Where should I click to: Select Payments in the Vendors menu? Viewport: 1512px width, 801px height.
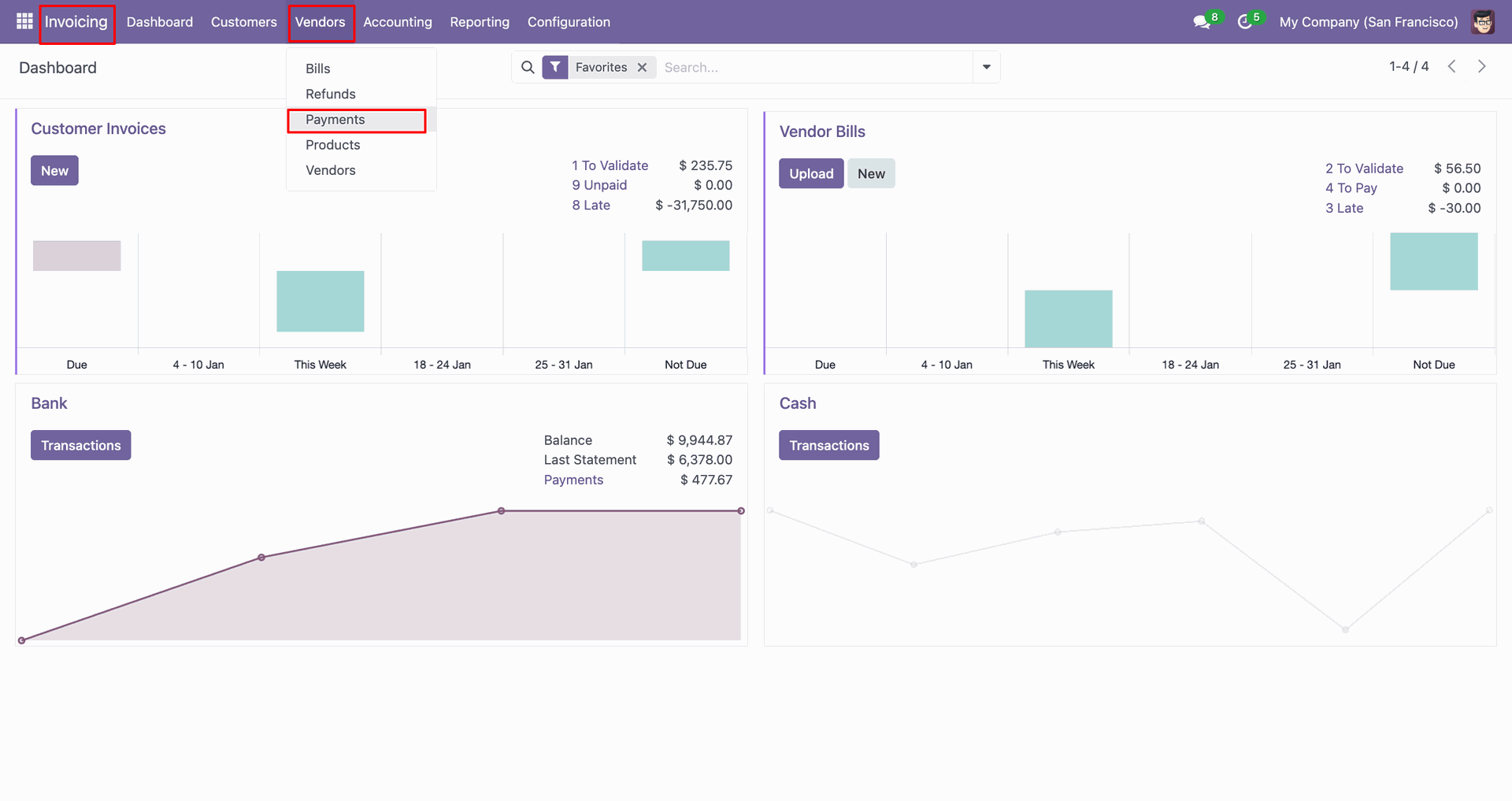click(335, 120)
